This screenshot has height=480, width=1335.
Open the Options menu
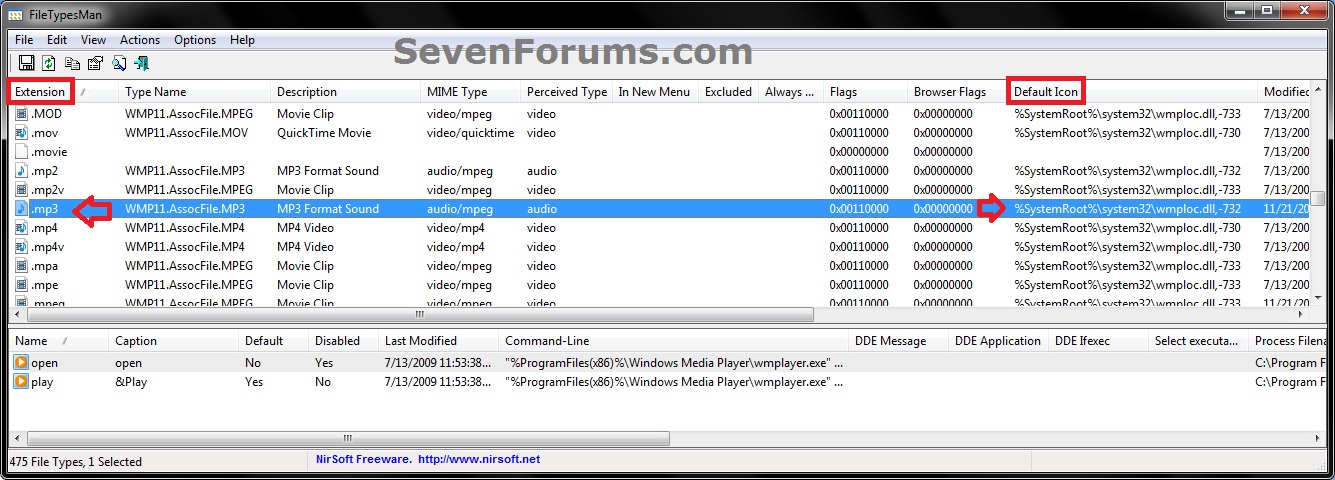click(195, 40)
